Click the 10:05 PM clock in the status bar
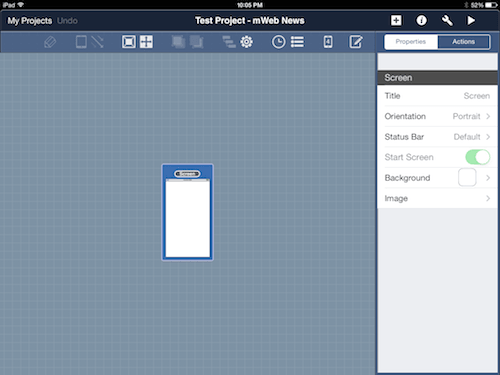500x375 pixels. coord(250,5)
